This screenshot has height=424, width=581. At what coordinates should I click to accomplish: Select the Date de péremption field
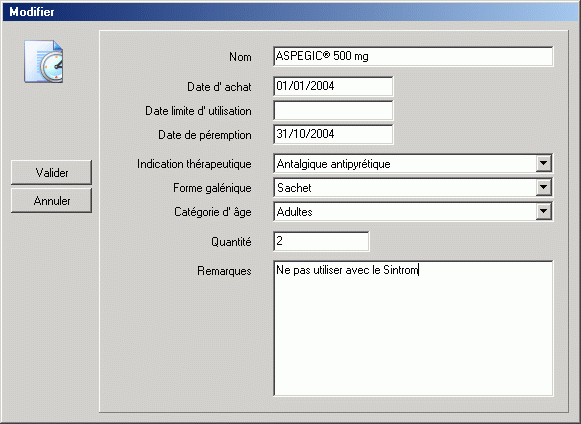coord(333,134)
